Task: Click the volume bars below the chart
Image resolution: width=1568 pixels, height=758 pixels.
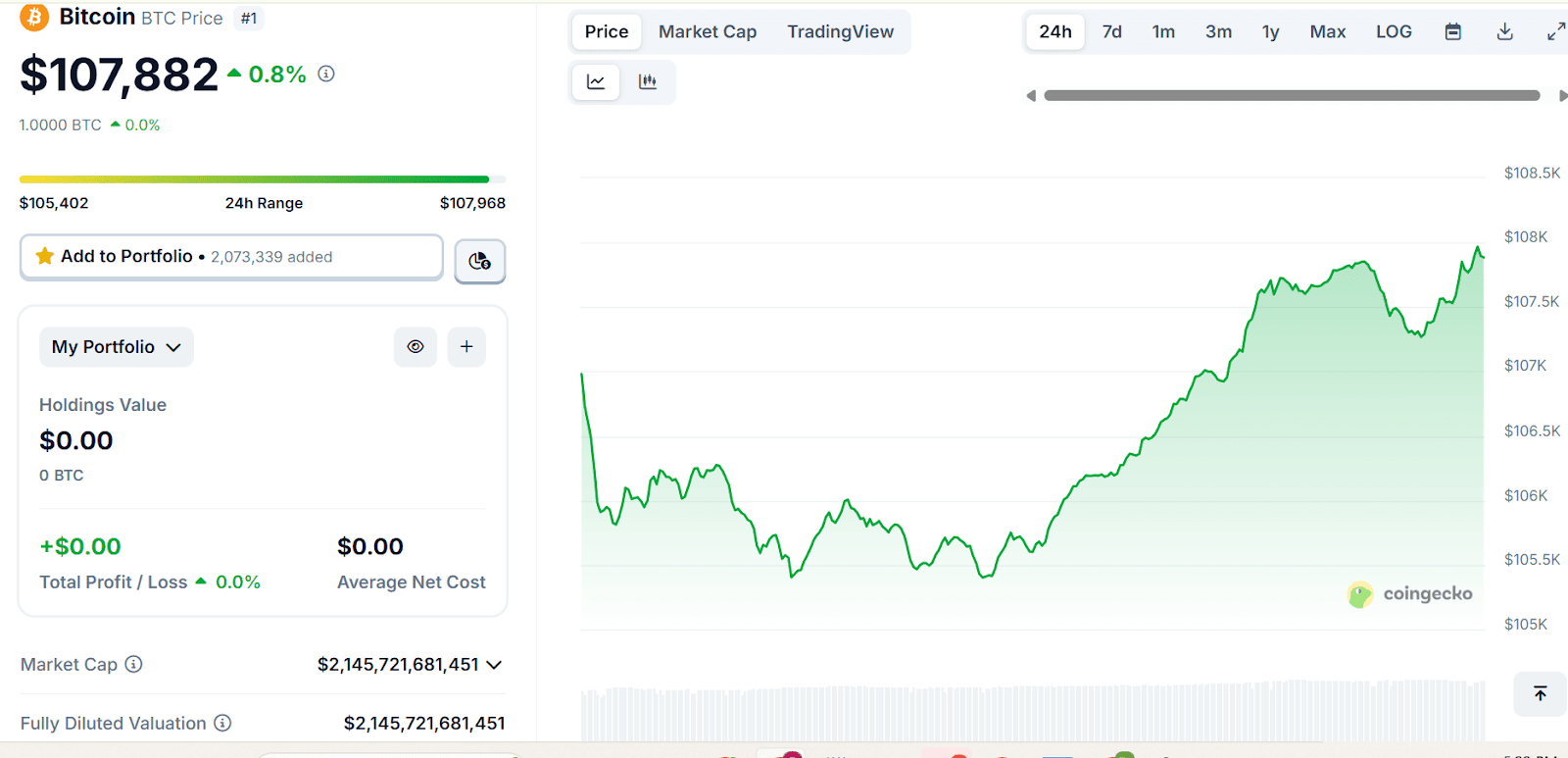Action: point(1033,711)
